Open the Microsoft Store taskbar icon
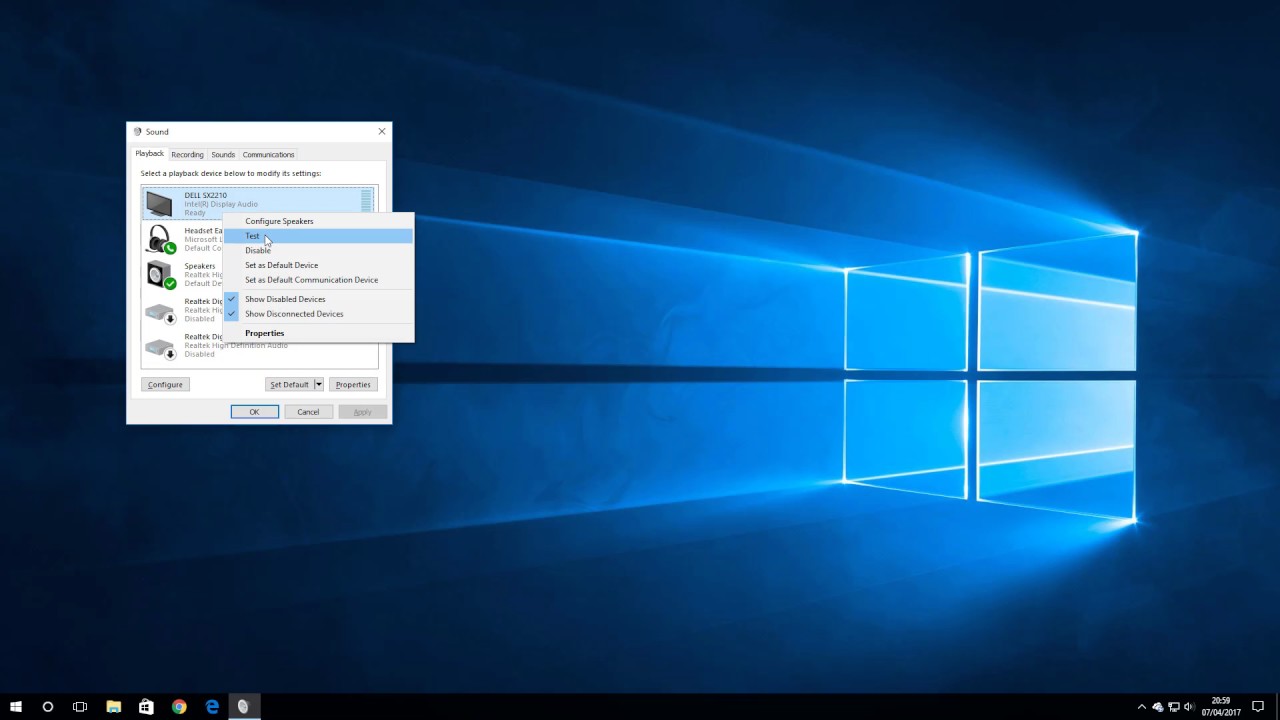The image size is (1280, 720). [x=146, y=707]
